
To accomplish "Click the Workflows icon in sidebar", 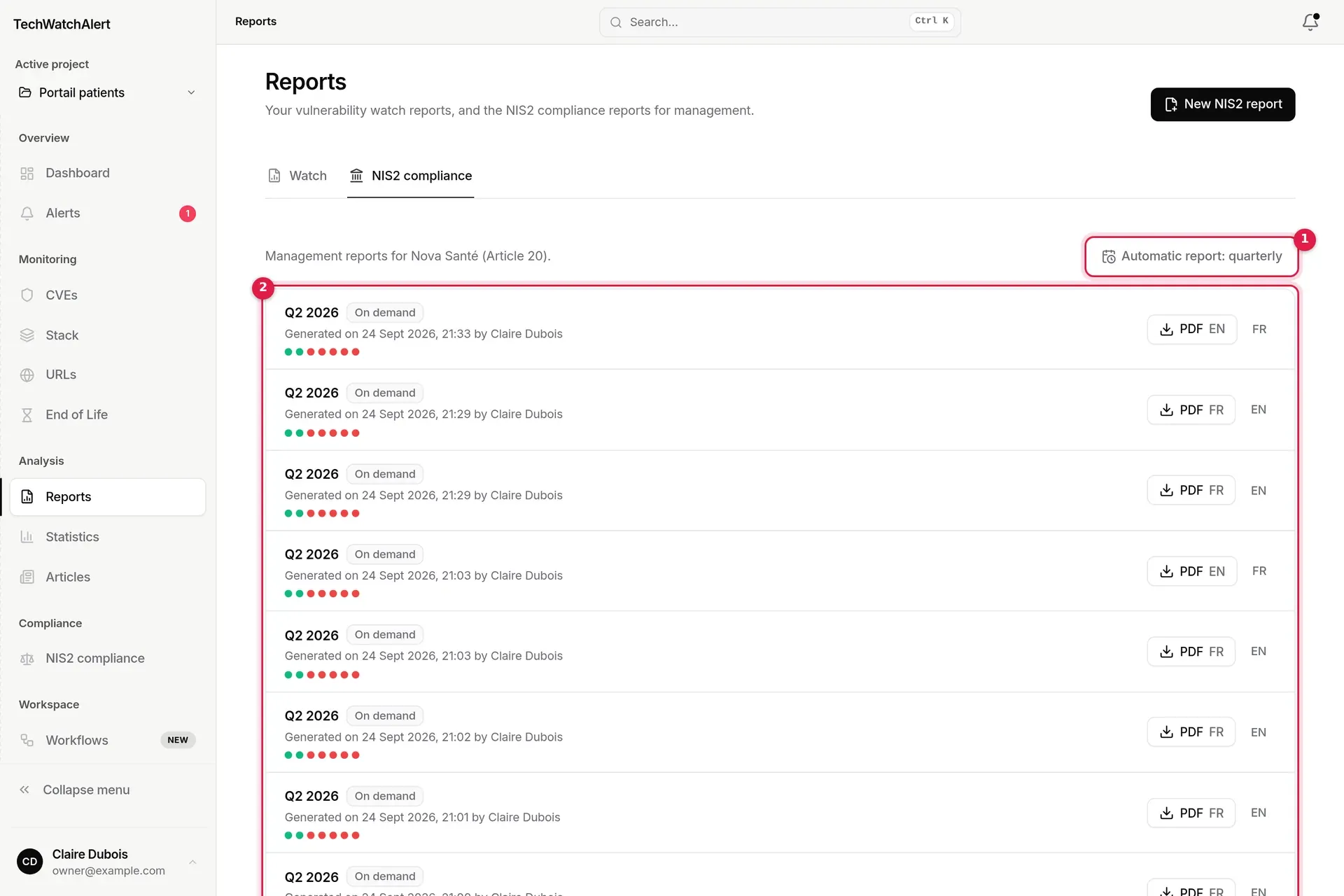I will tap(27, 740).
